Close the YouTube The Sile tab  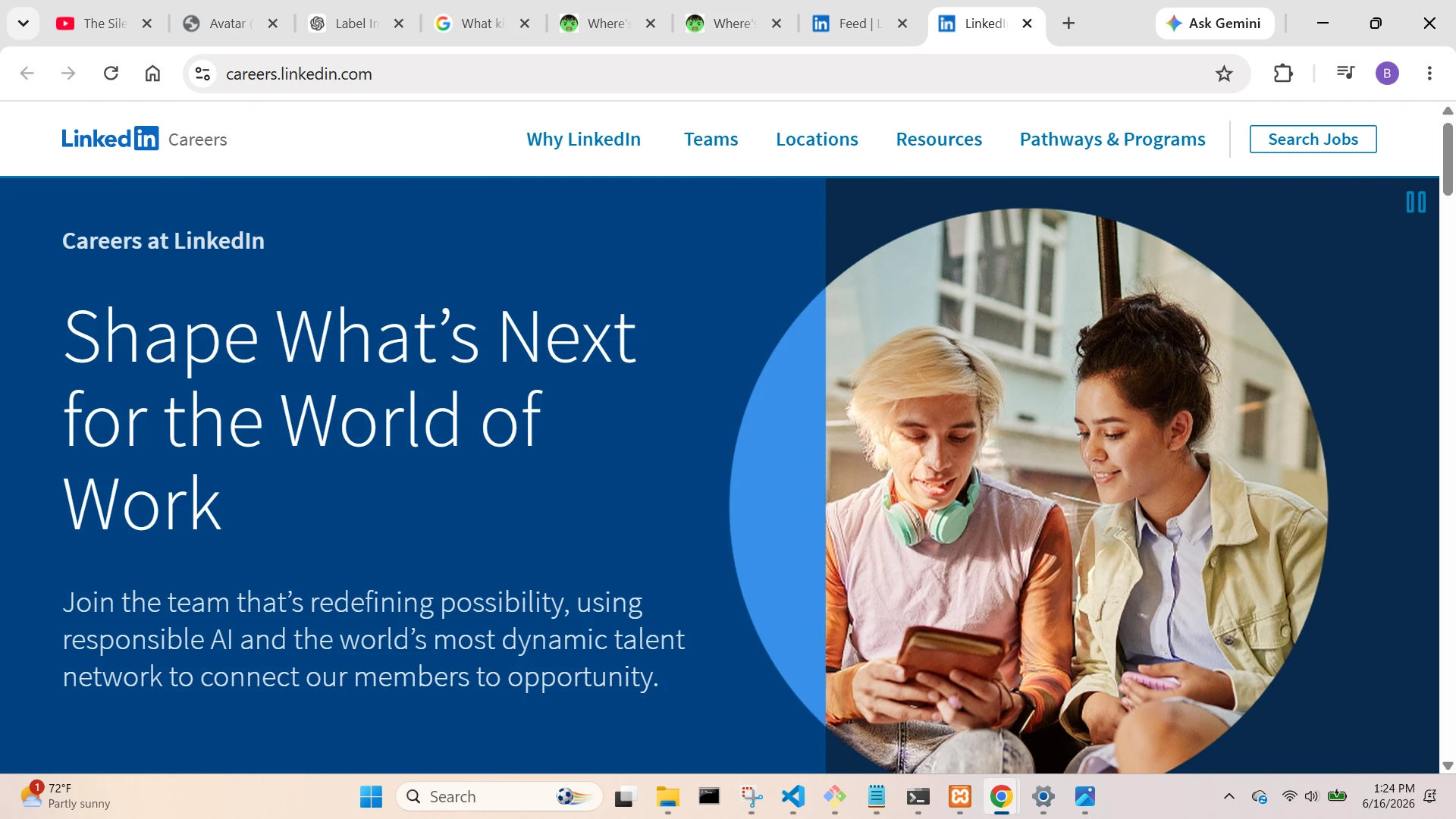click(x=147, y=24)
